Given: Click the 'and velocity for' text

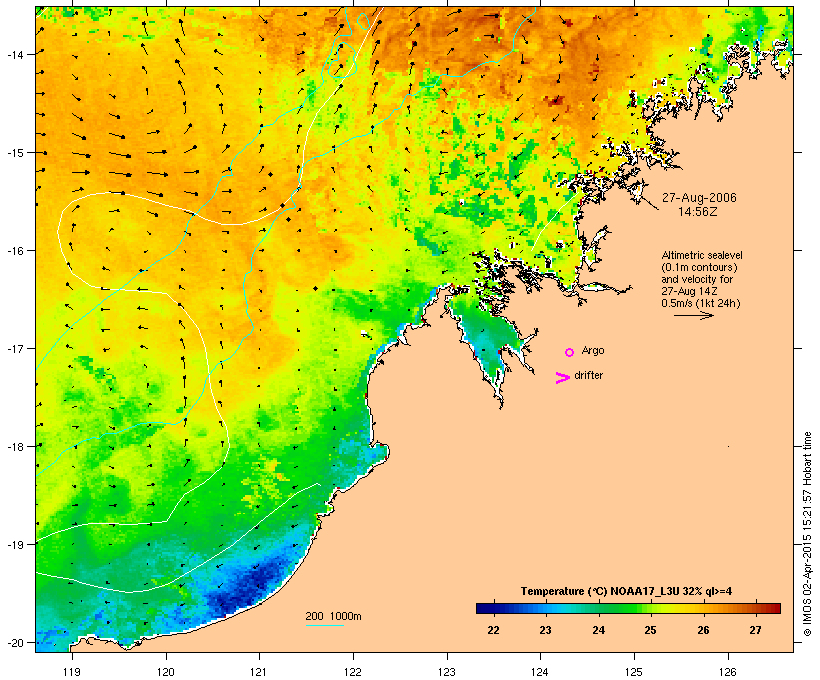Looking at the screenshot, I should click(x=697, y=279).
